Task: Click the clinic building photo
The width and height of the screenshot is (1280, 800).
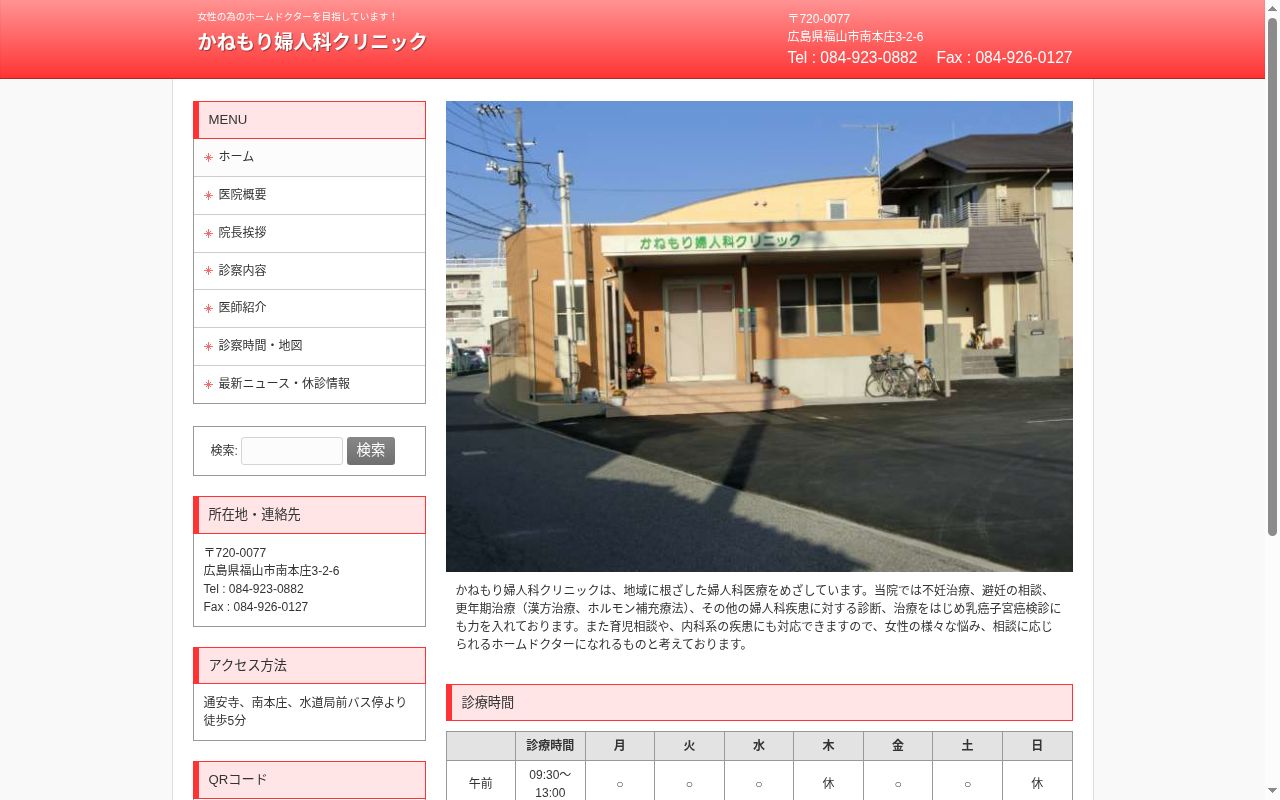Action: [x=759, y=336]
